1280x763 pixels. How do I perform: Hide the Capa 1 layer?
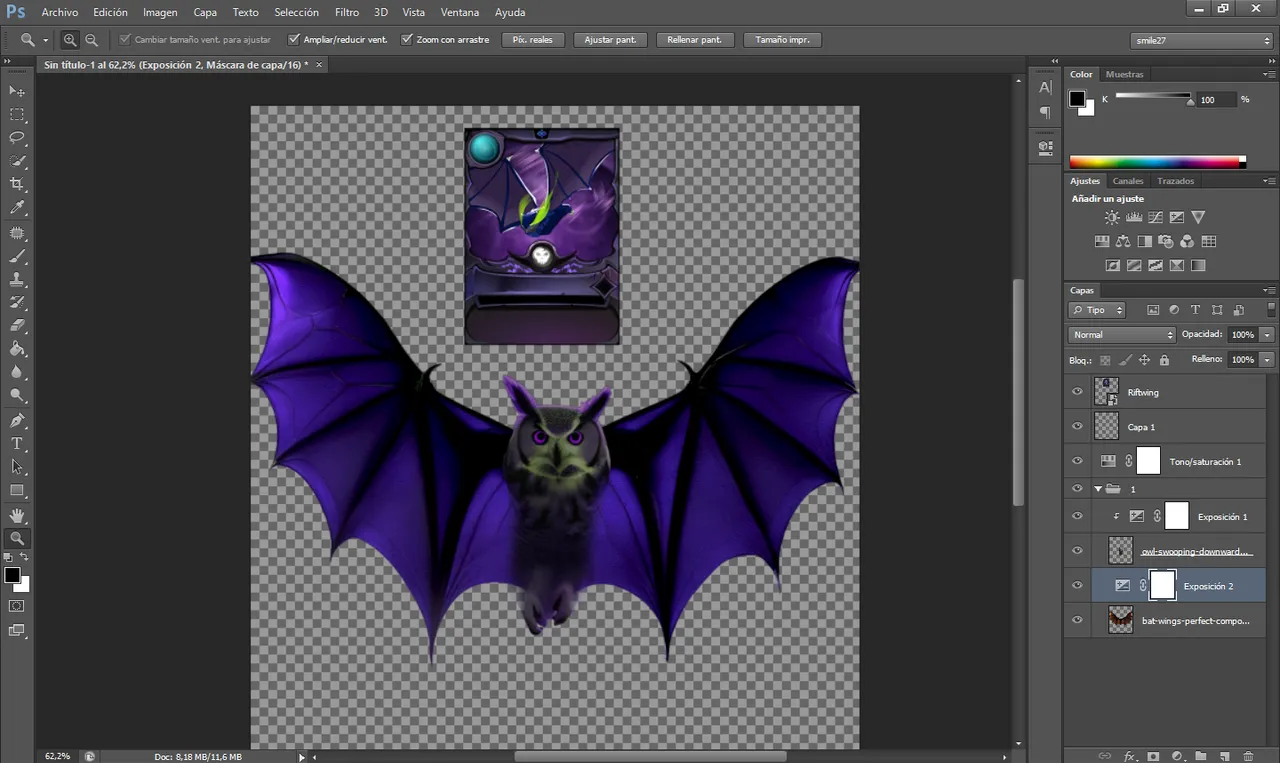tap(1077, 426)
